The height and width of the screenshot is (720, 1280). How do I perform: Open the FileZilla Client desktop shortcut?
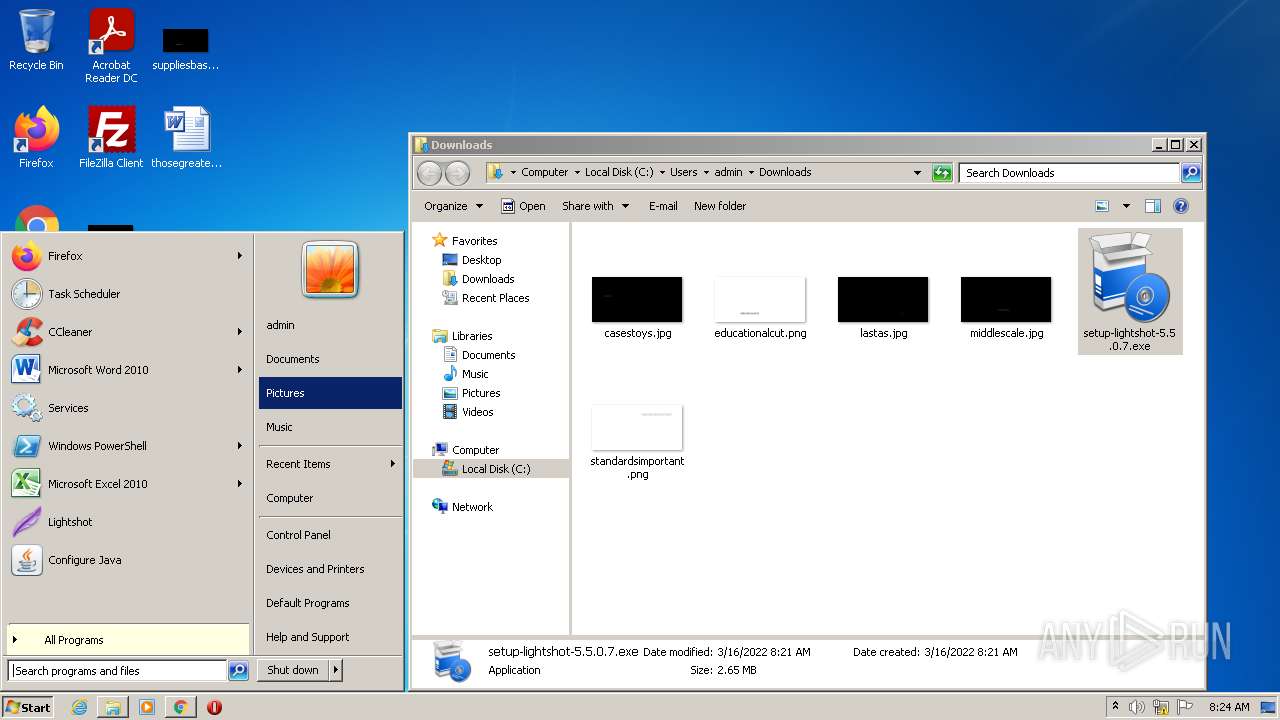[111, 138]
